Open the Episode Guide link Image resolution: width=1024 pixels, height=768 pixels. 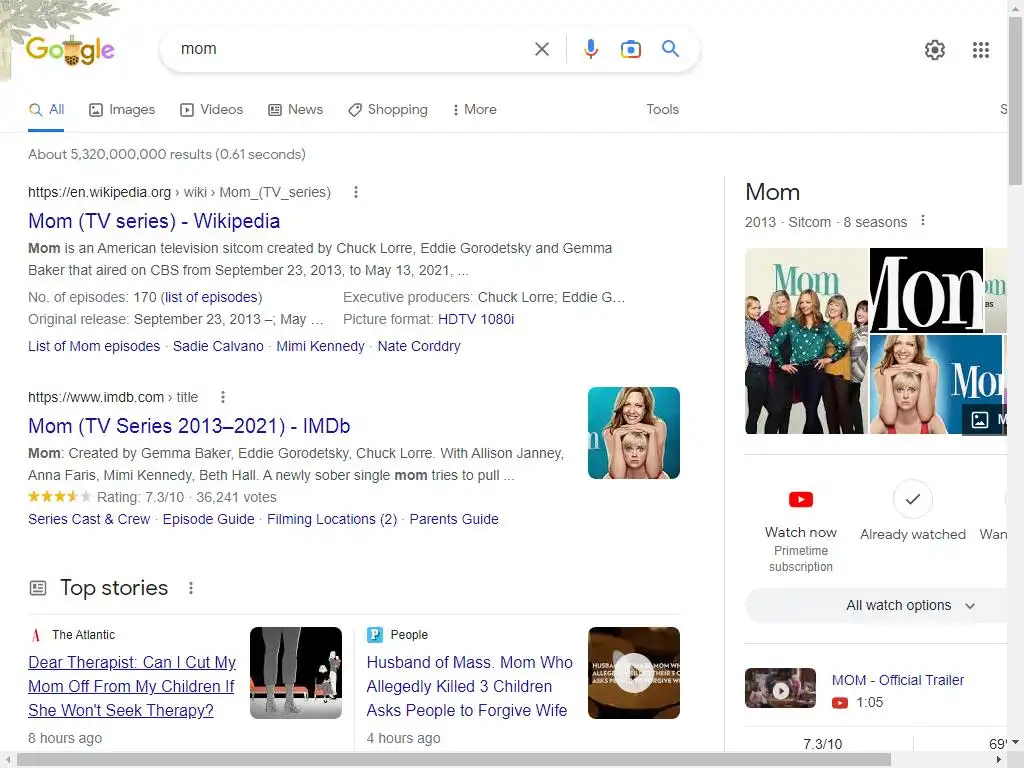pos(208,519)
